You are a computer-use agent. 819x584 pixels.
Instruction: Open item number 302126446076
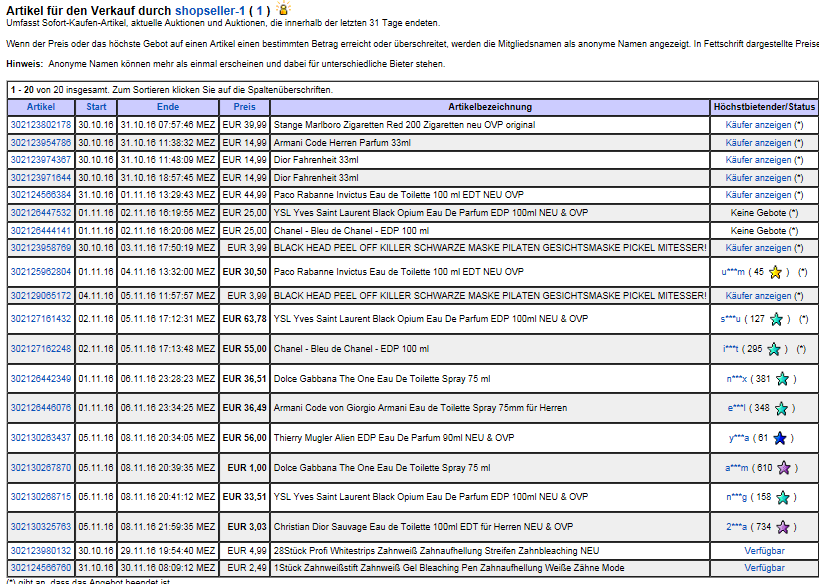click(x=41, y=408)
